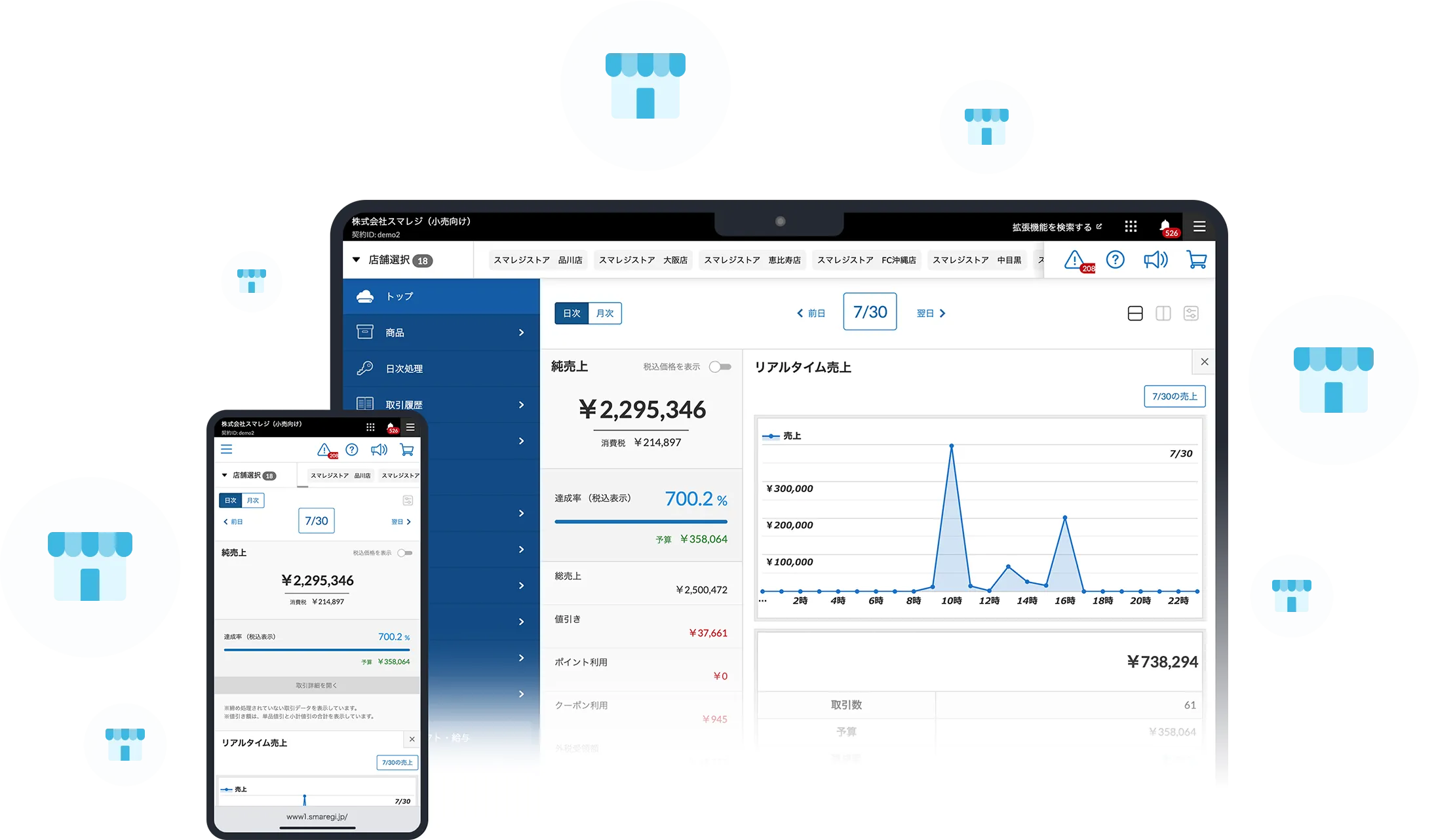This screenshot has width=1434, height=840.
Task: Click the 7/30 date field on tablet
Action: [x=870, y=312]
